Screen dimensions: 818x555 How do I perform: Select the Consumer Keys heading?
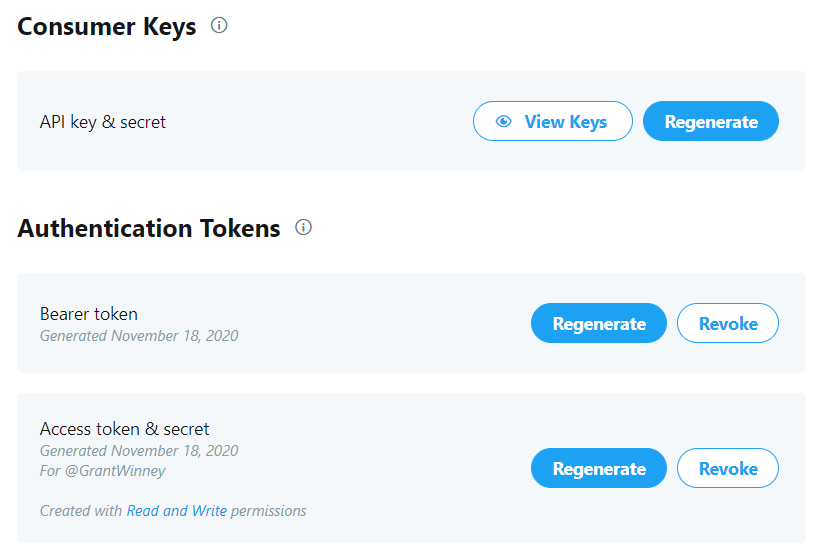coord(106,26)
